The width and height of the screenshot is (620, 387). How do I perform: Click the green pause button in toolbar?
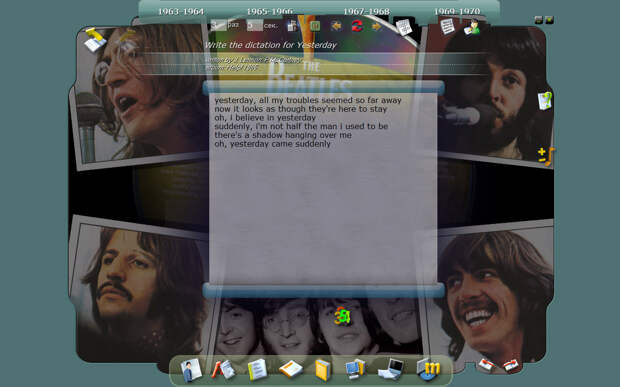[315, 26]
